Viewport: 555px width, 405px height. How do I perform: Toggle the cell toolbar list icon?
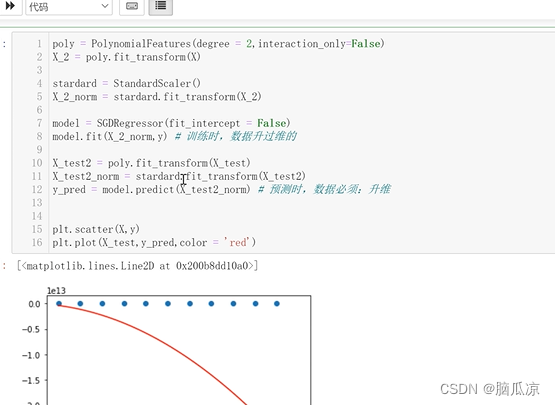pos(161,6)
